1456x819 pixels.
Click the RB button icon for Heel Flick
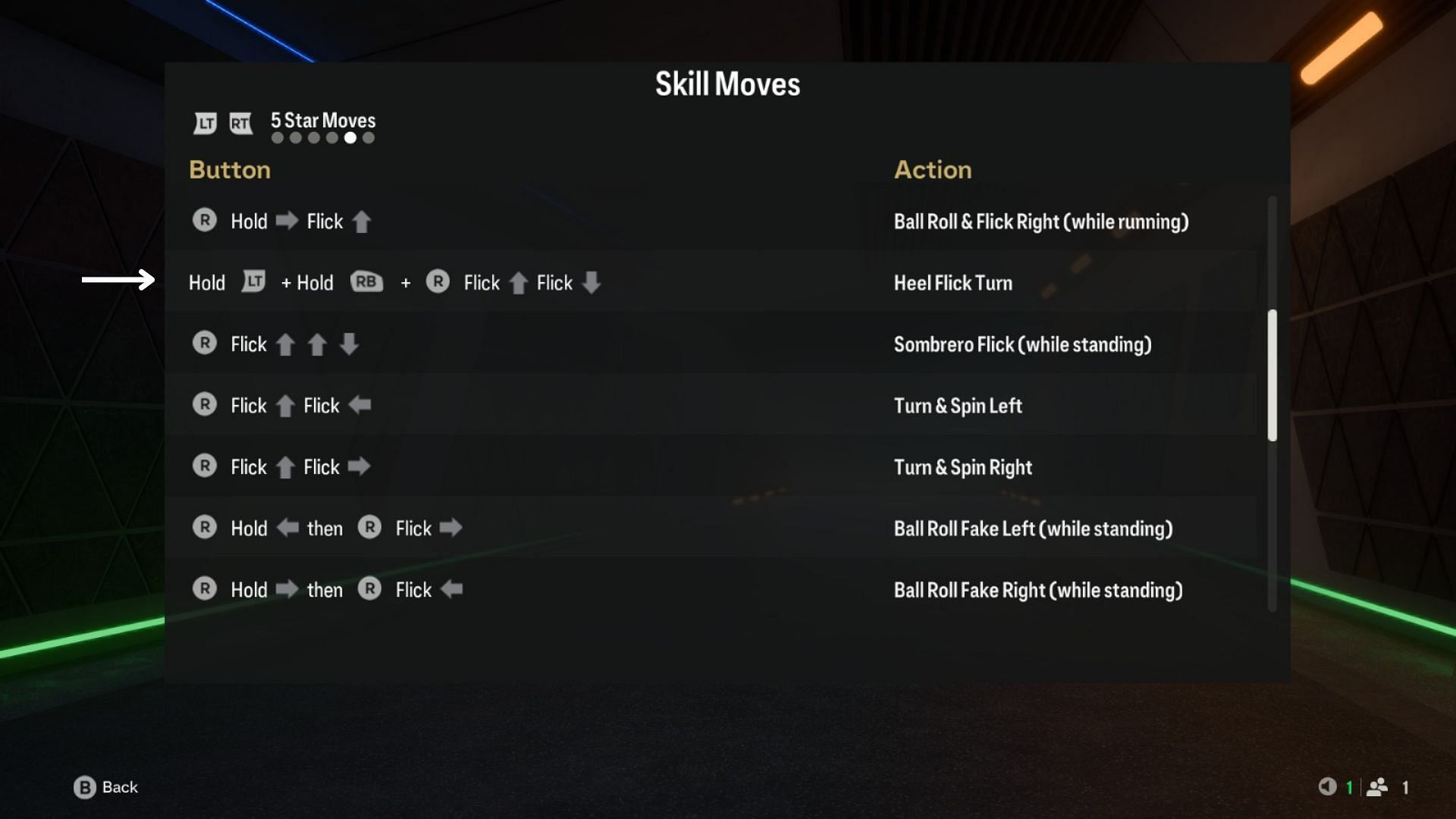point(363,283)
